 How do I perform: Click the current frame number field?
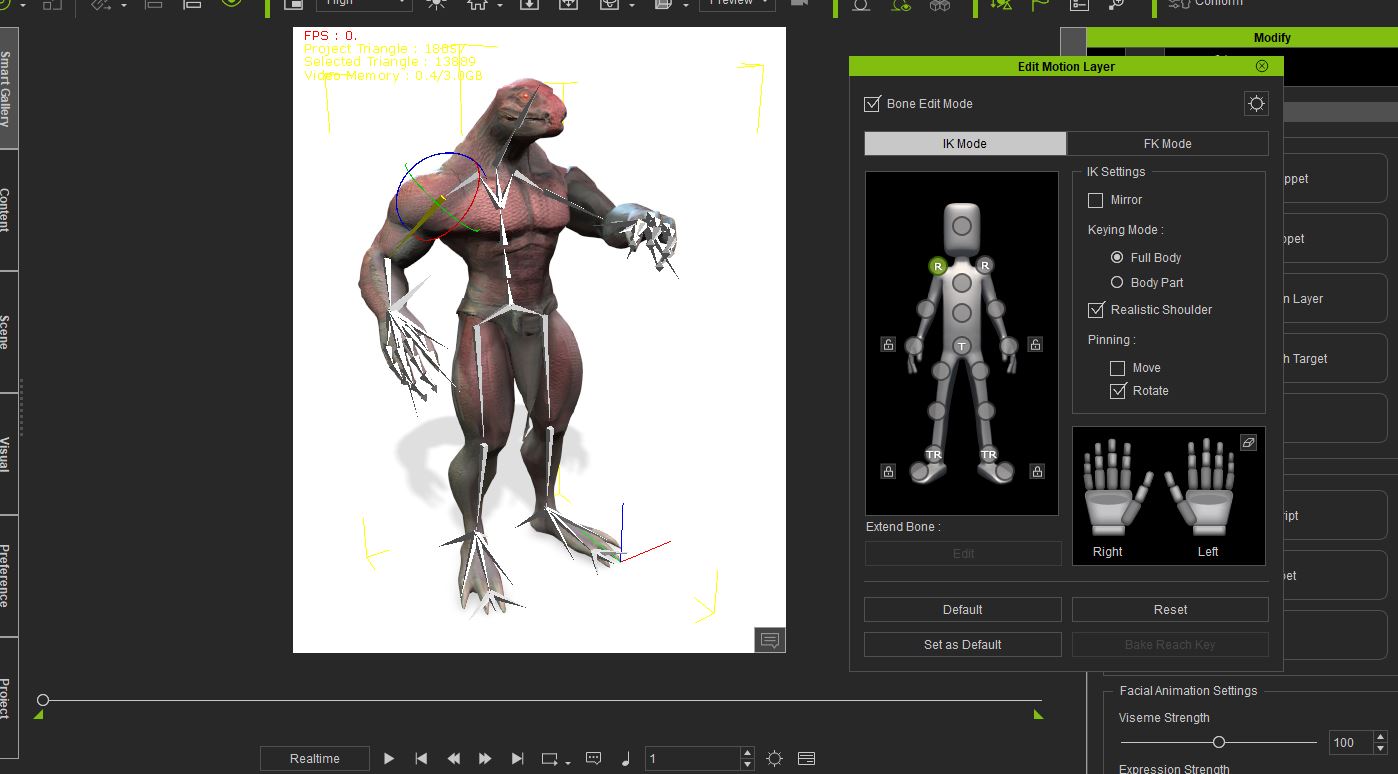pos(692,759)
